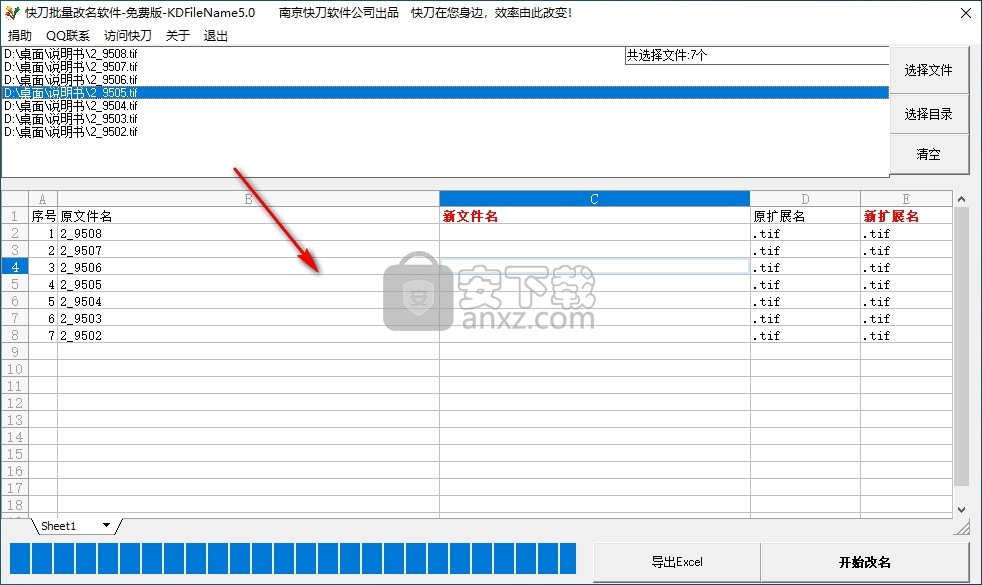Click the 开始改名 button
The image size is (982, 585).
tap(865, 562)
